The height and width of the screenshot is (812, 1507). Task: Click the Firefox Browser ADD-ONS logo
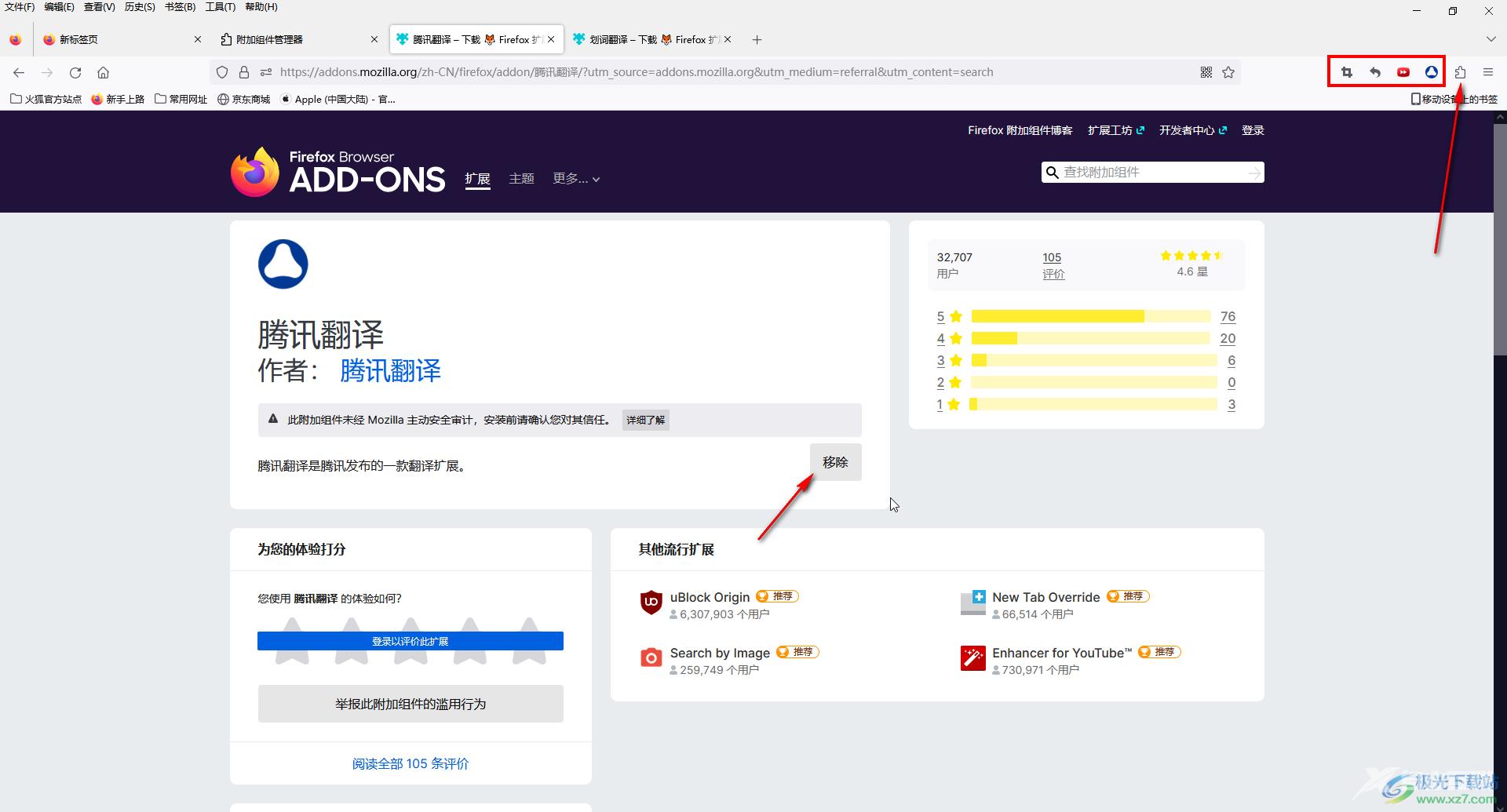pyautogui.click(x=338, y=172)
